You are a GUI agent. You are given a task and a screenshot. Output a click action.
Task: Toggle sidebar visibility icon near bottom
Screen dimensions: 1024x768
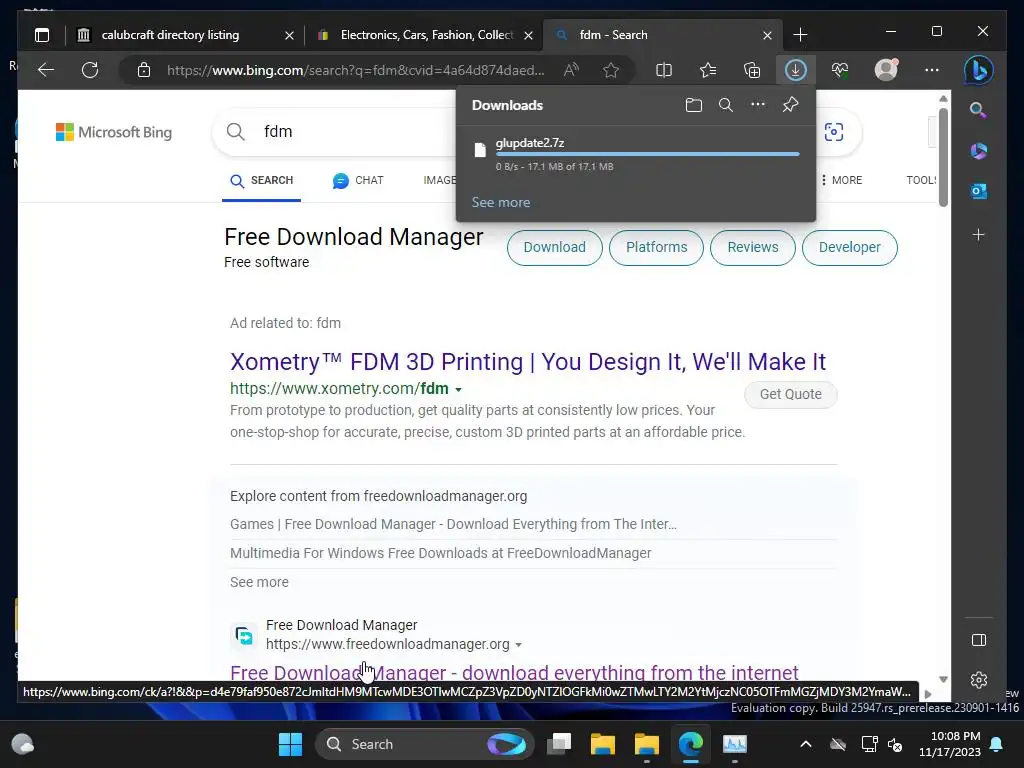coord(979,640)
